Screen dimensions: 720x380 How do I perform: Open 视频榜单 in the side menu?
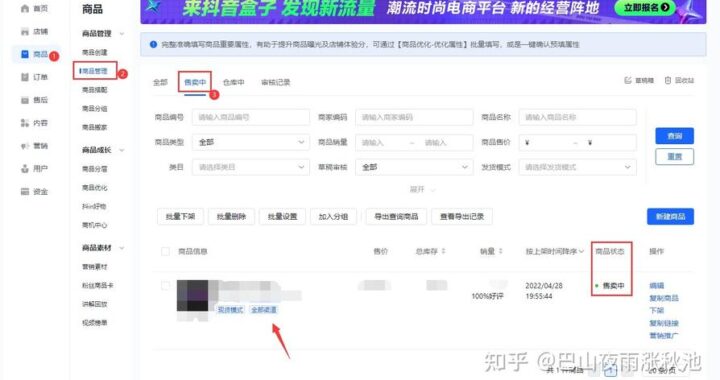pyautogui.click(x=95, y=323)
